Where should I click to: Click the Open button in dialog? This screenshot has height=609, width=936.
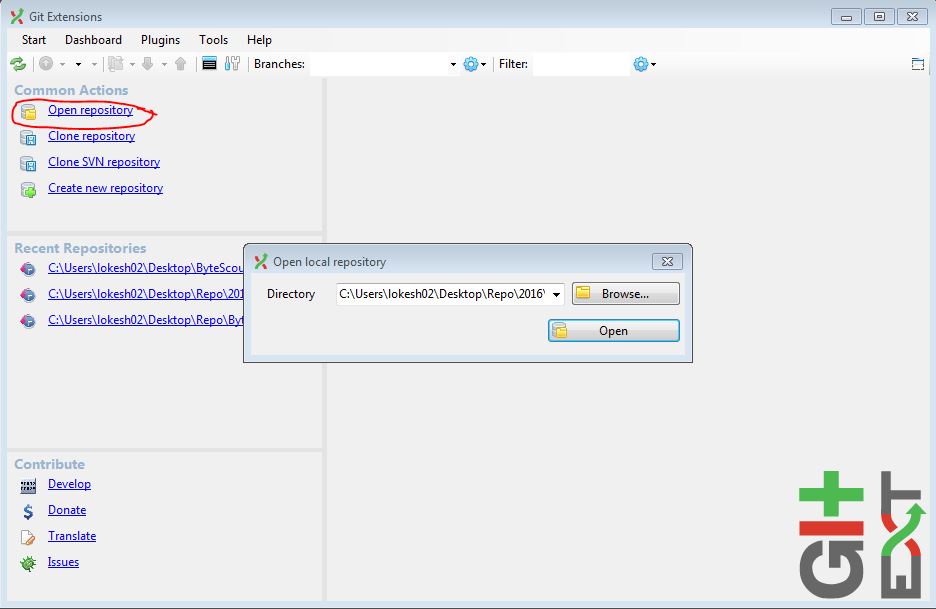pos(614,331)
